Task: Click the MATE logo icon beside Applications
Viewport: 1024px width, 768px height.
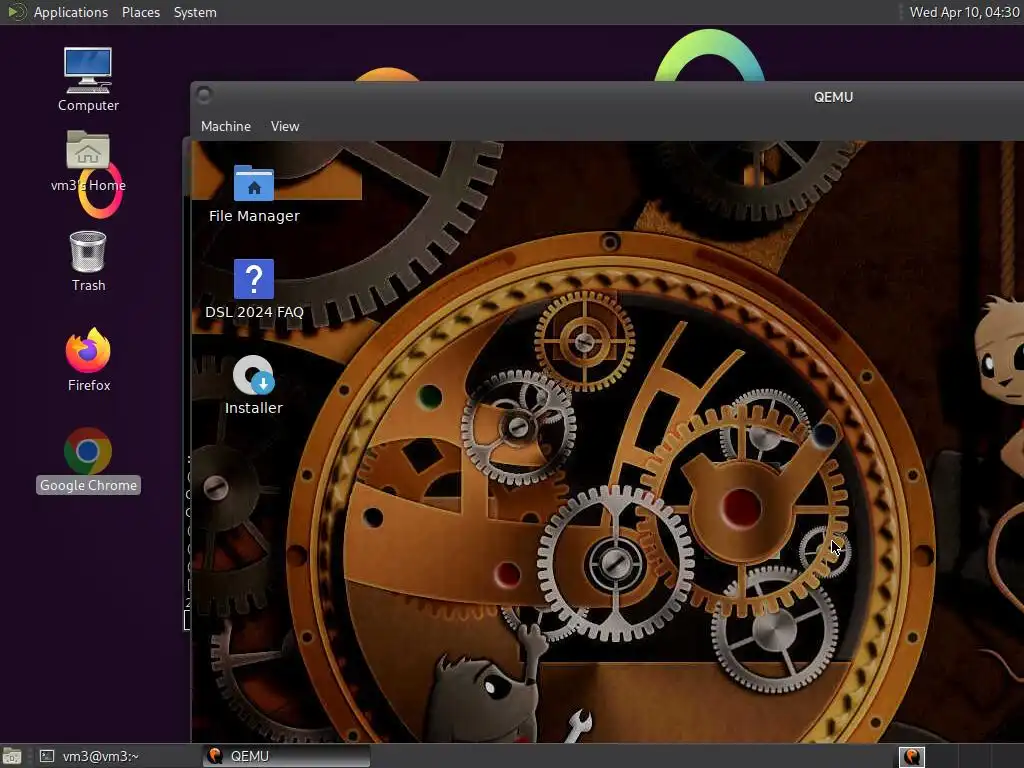Action: coord(16,12)
